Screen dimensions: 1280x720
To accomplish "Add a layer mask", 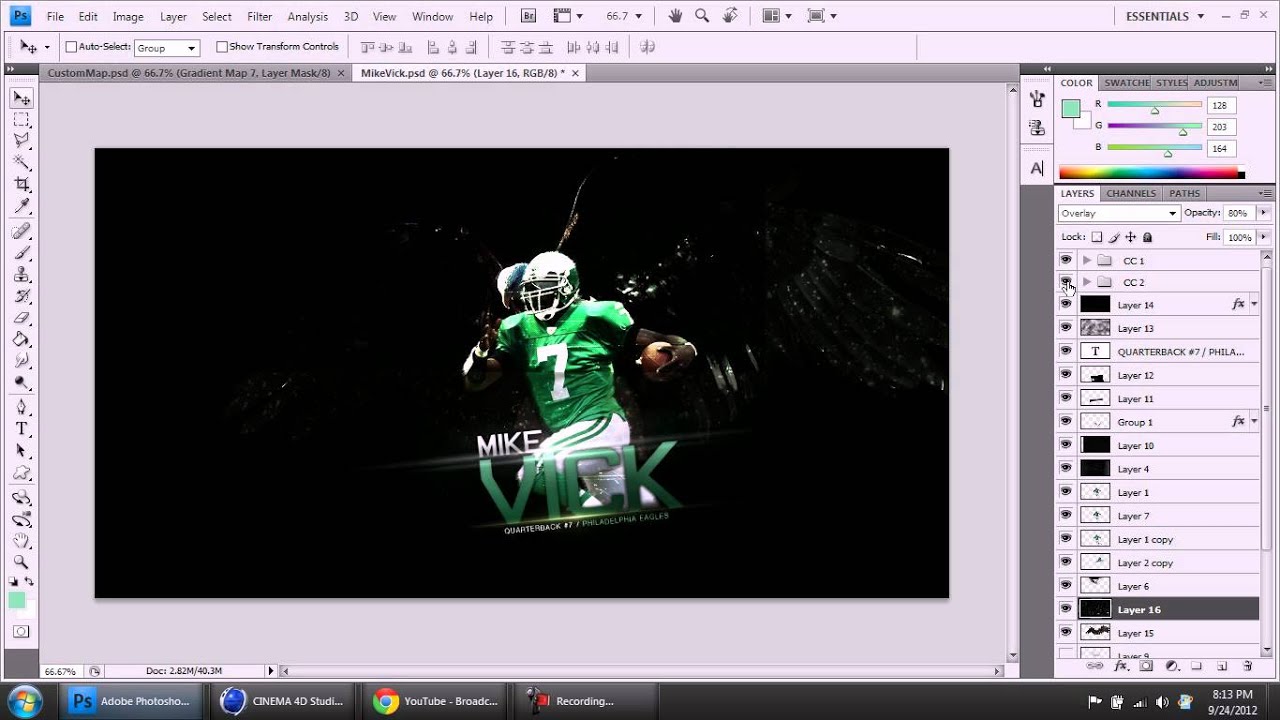I will click(1146, 666).
